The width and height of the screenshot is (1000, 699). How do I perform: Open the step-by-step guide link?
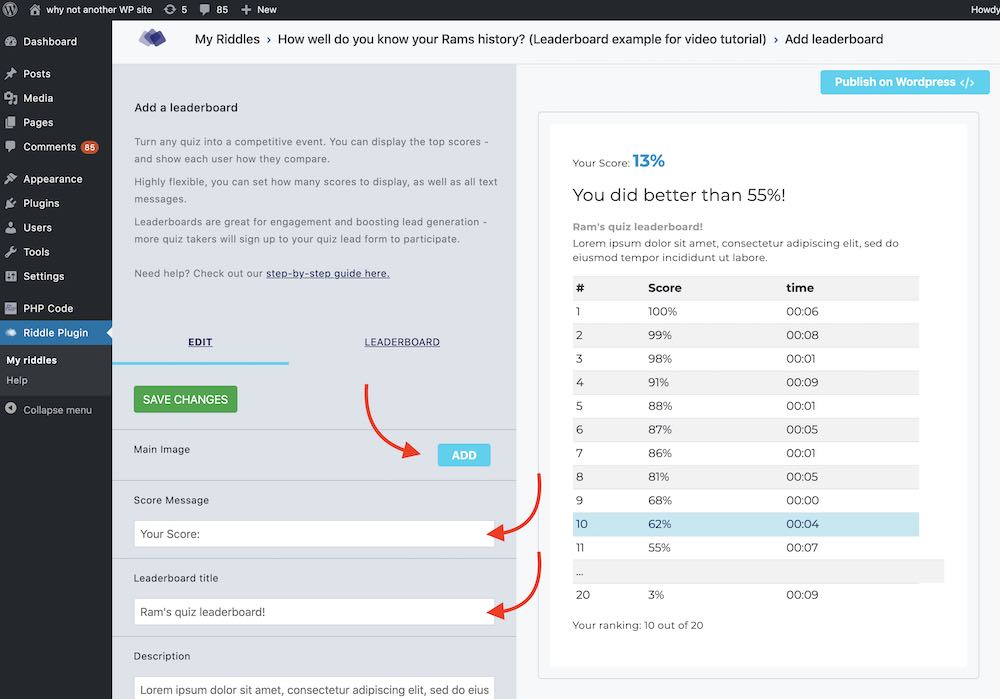click(328, 274)
